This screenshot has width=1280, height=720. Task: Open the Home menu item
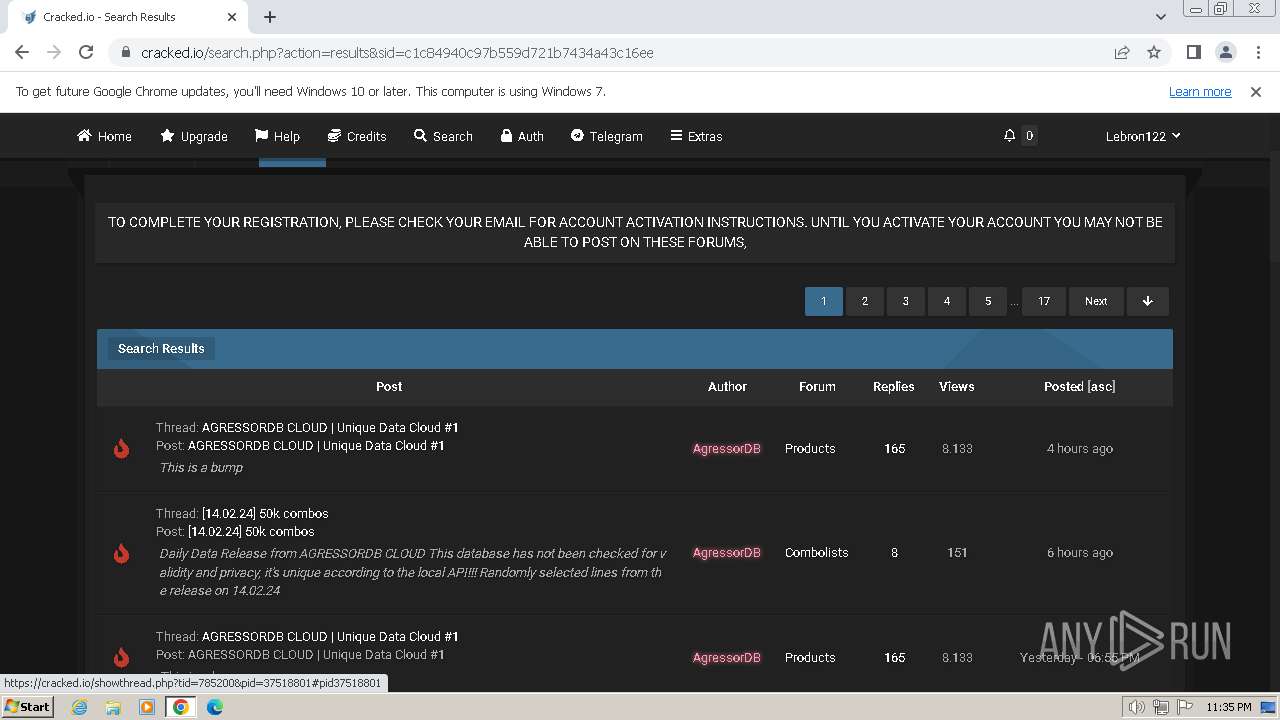[104, 136]
